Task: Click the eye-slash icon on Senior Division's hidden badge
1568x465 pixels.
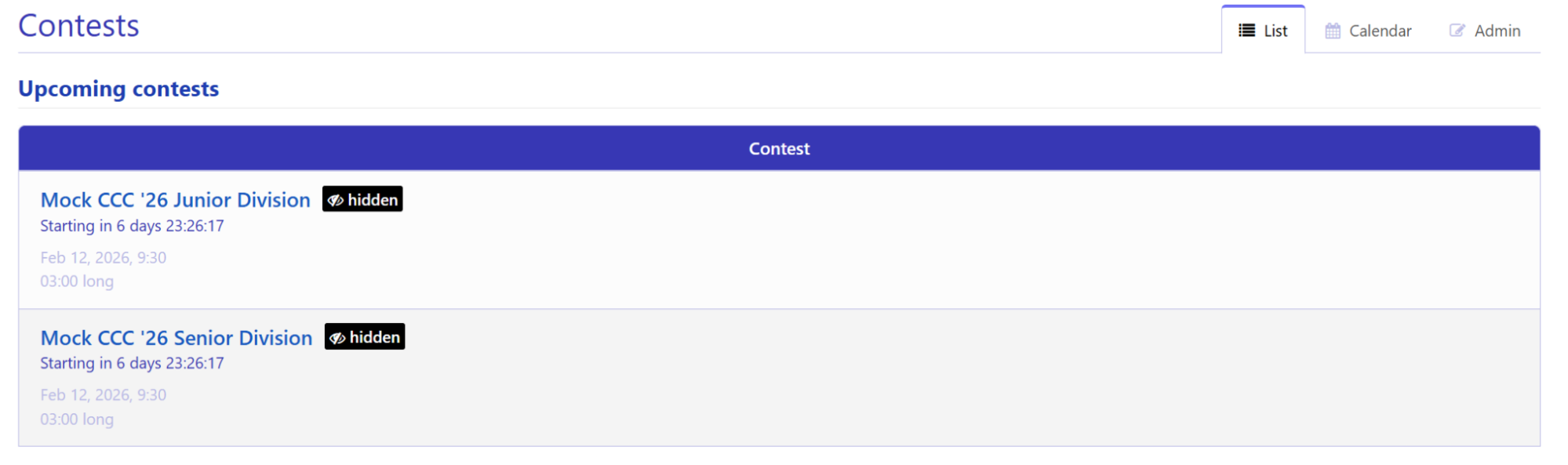Action: pyautogui.click(x=339, y=337)
